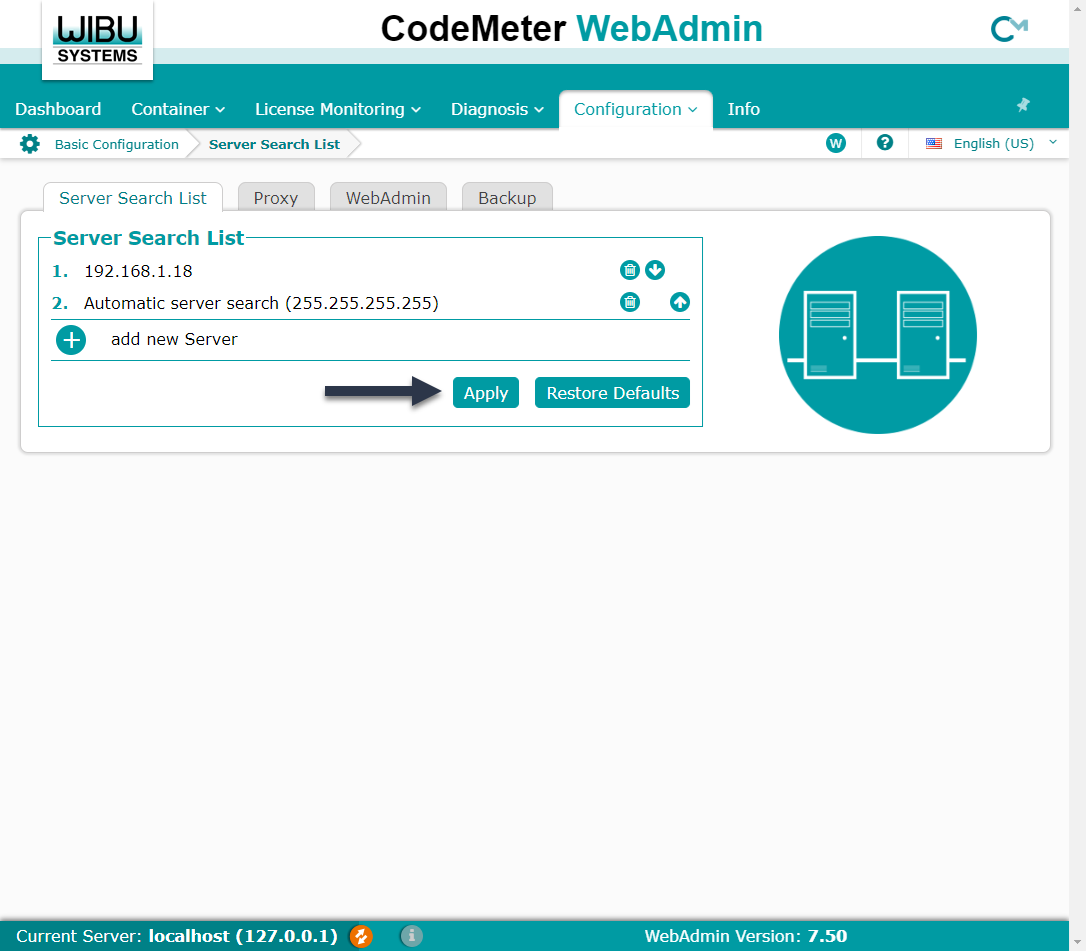Switch to the WebAdmin tab
This screenshot has height=951, width=1086.
tap(388, 198)
